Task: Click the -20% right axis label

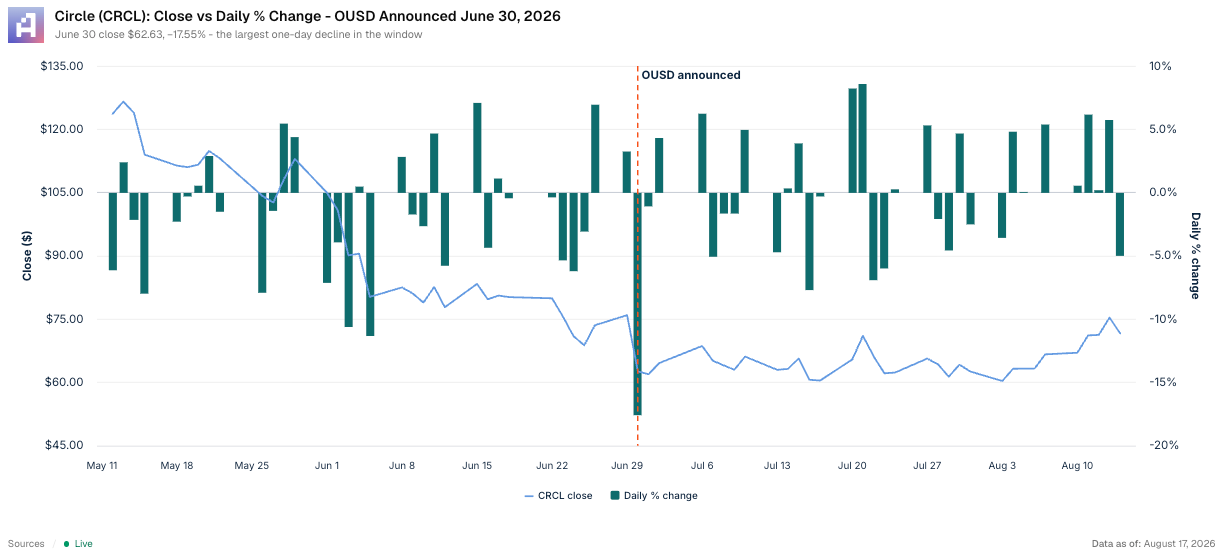Action: (x=1163, y=445)
